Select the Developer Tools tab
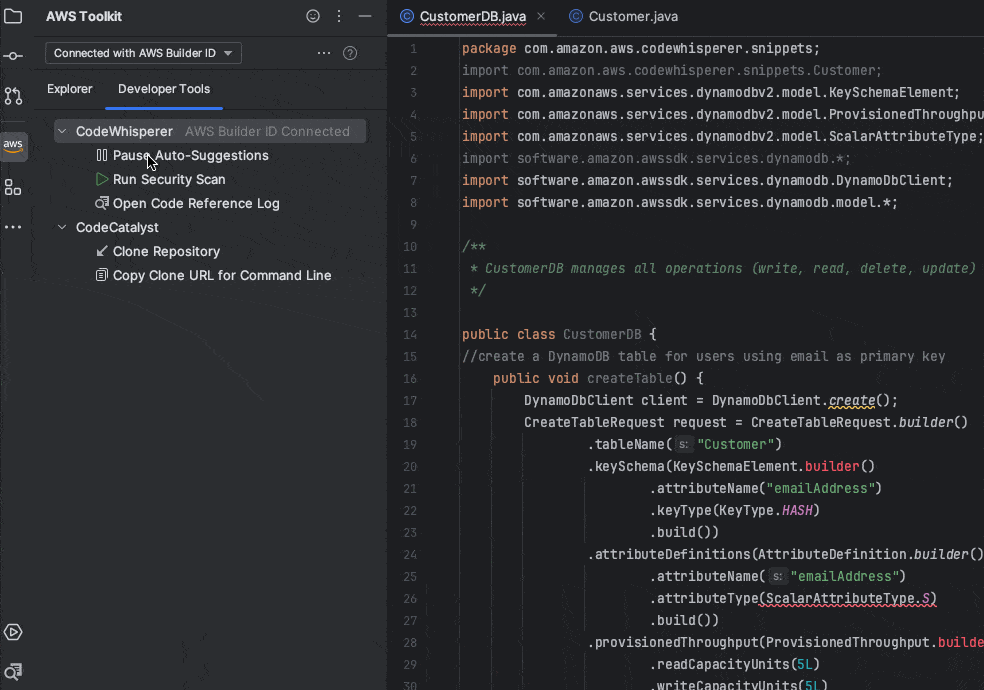Image resolution: width=984 pixels, height=690 pixels. [x=164, y=89]
